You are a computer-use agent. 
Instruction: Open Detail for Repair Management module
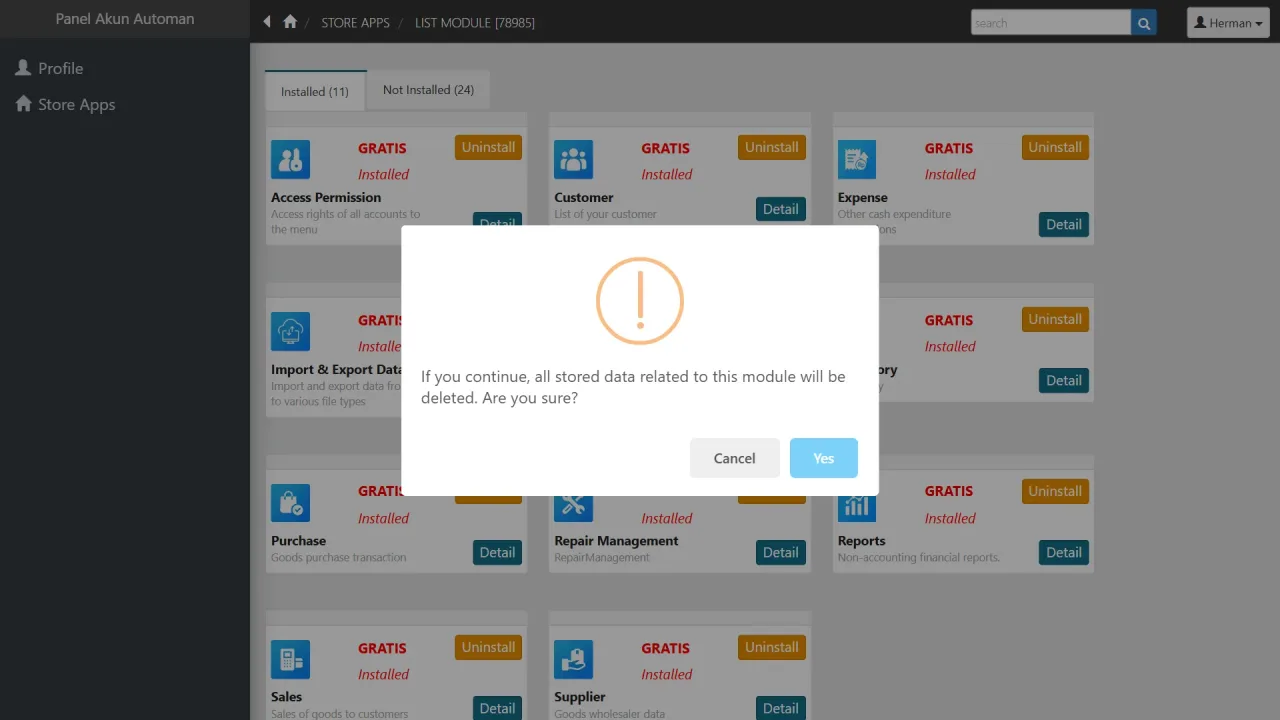pyautogui.click(x=781, y=552)
